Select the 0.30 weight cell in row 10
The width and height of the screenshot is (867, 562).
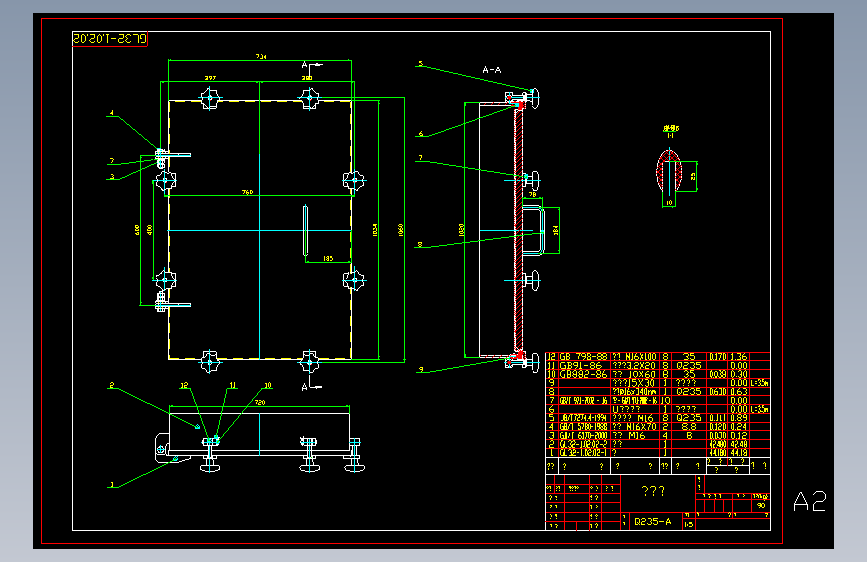(x=739, y=374)
